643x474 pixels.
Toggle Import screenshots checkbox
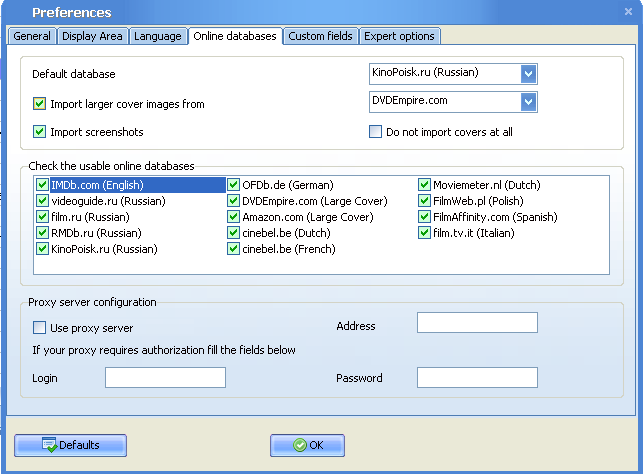tap(39, 132)
